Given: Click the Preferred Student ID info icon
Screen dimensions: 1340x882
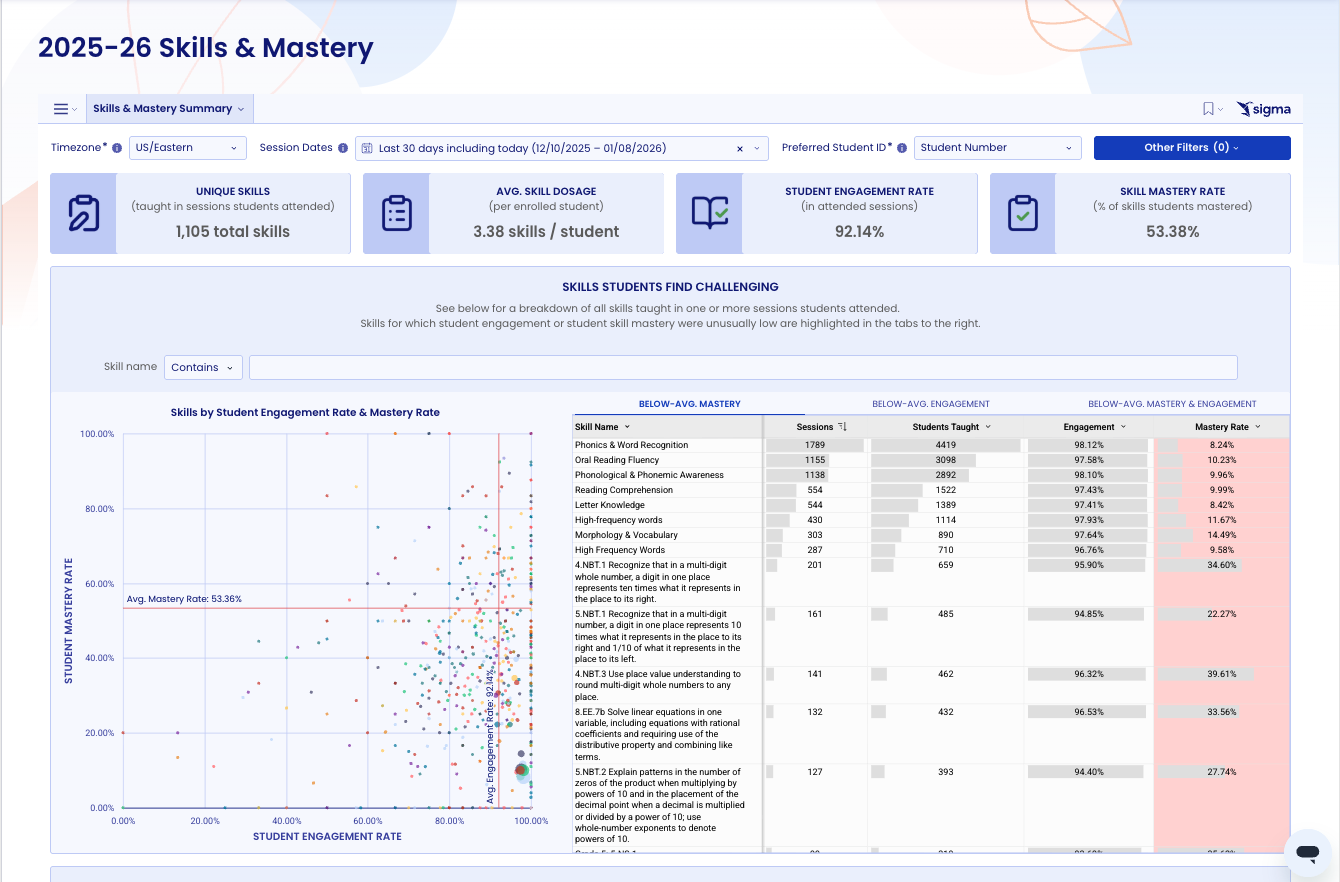Looking at the screenshot, I should point(902,147).
